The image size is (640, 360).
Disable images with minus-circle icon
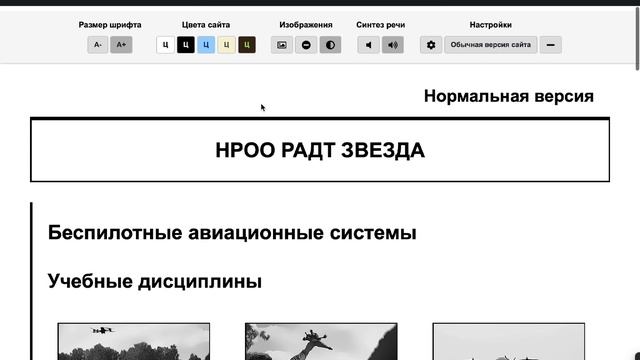306,45
